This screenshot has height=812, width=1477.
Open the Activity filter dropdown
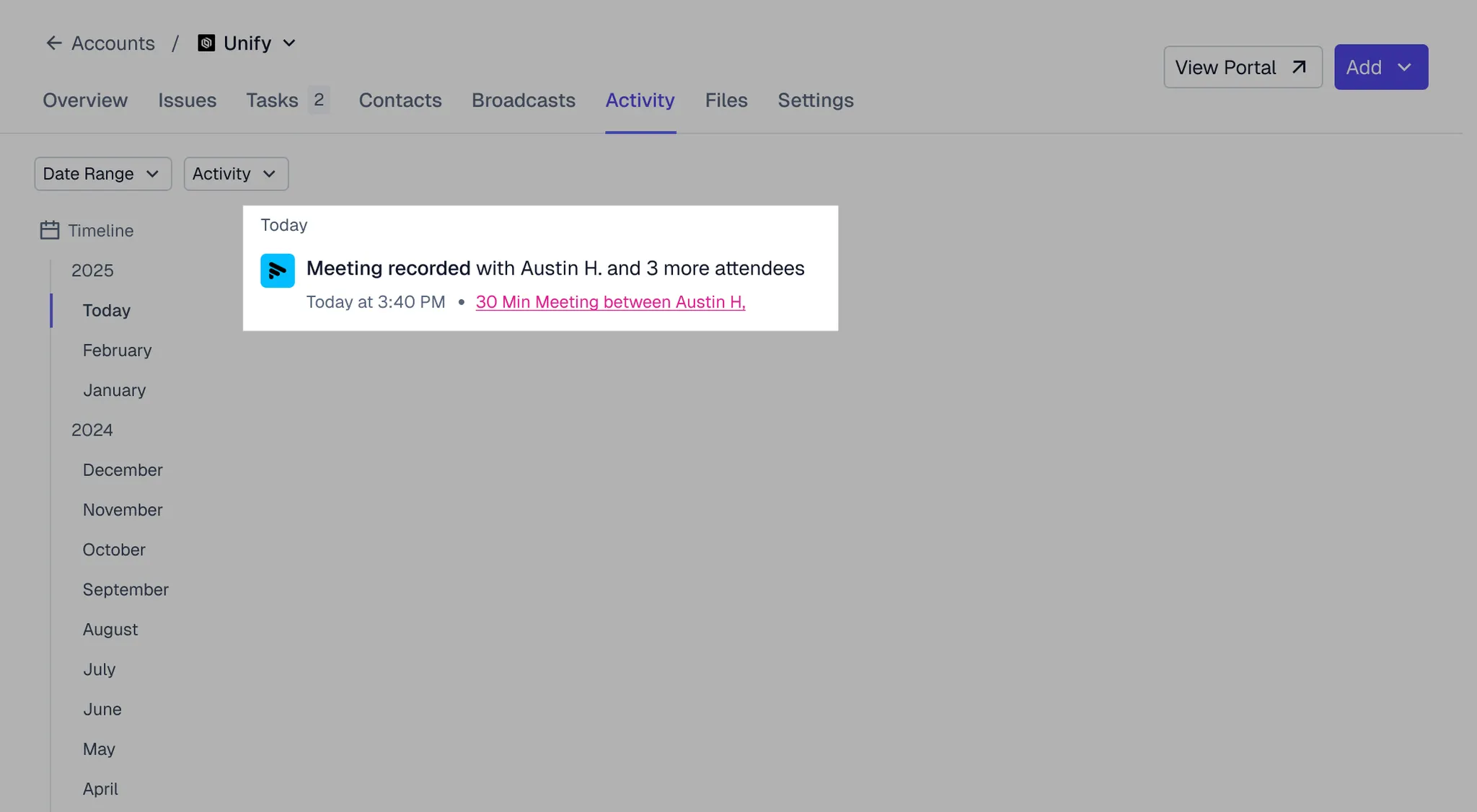pos(236,174)
